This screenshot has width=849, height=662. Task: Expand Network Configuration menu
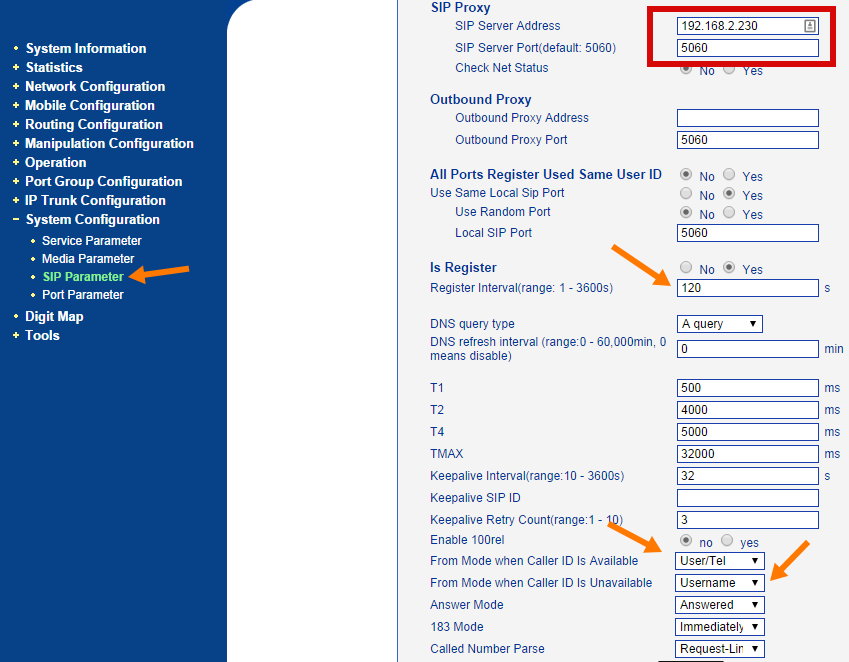click(95, 87)
